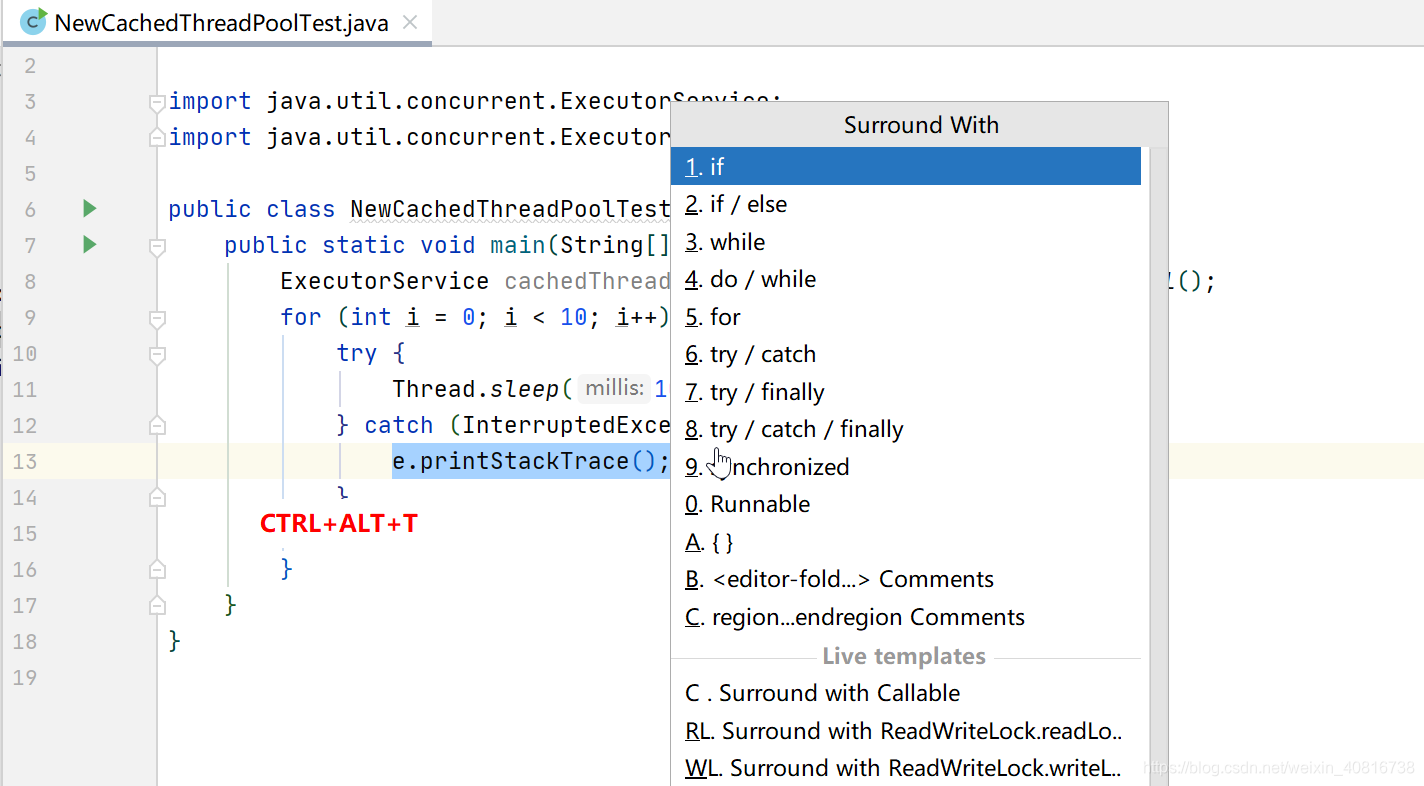Choose '9. synchronized' surround option
The width and height of the screenshot is (1424, 786).
[x=906, y=467]
